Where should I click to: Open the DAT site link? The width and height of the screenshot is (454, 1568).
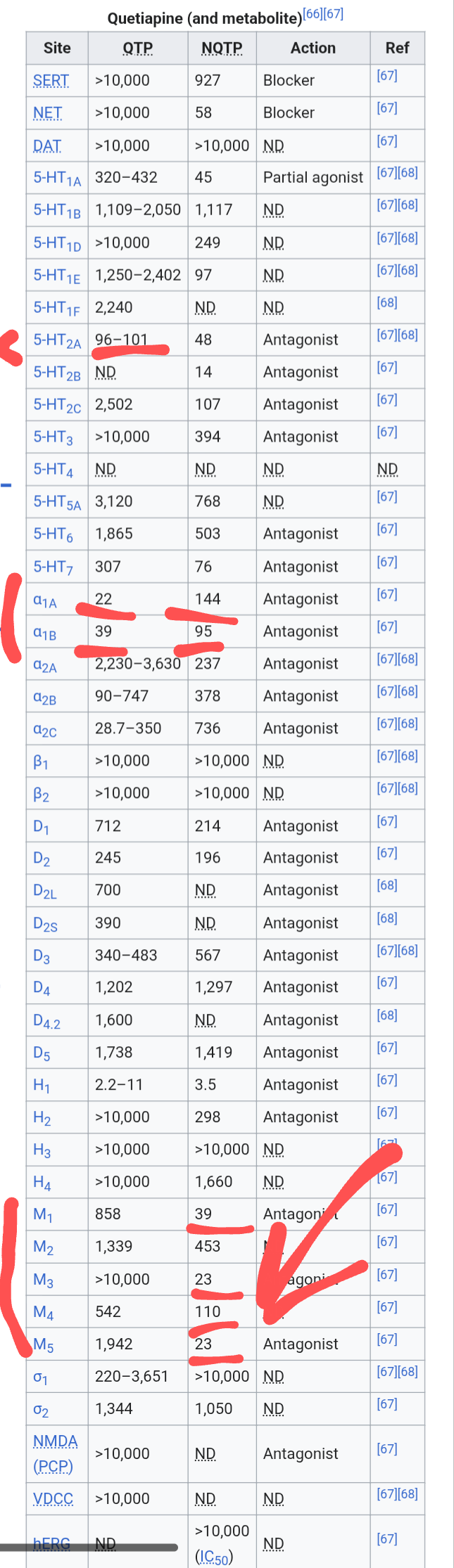[47, 146]
